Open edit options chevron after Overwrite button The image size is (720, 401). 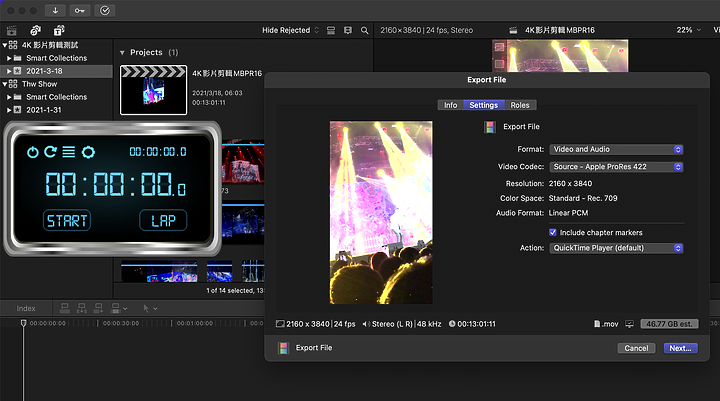click(x=125, y=309)
